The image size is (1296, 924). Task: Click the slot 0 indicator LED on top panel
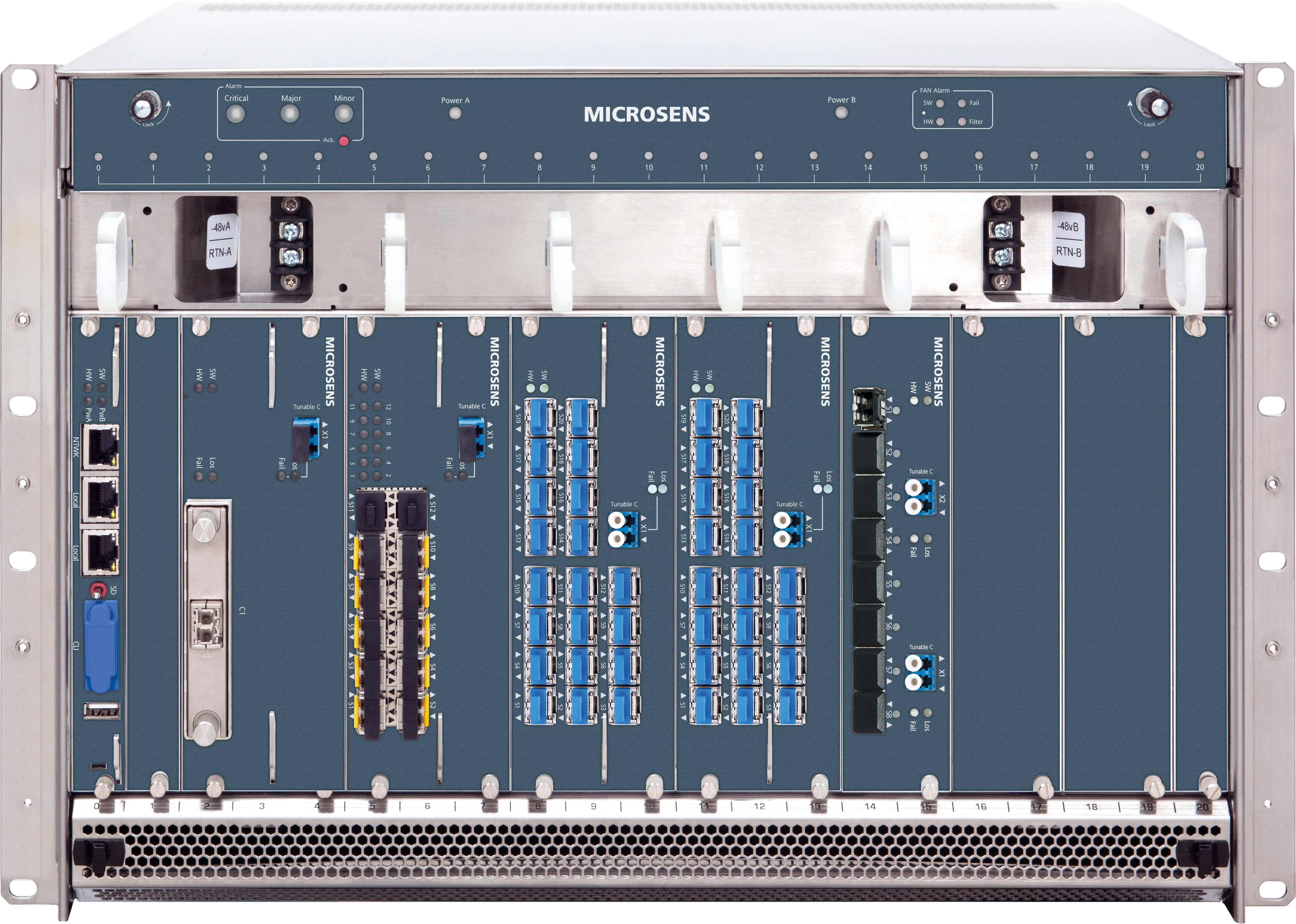[x=98, y=156]
